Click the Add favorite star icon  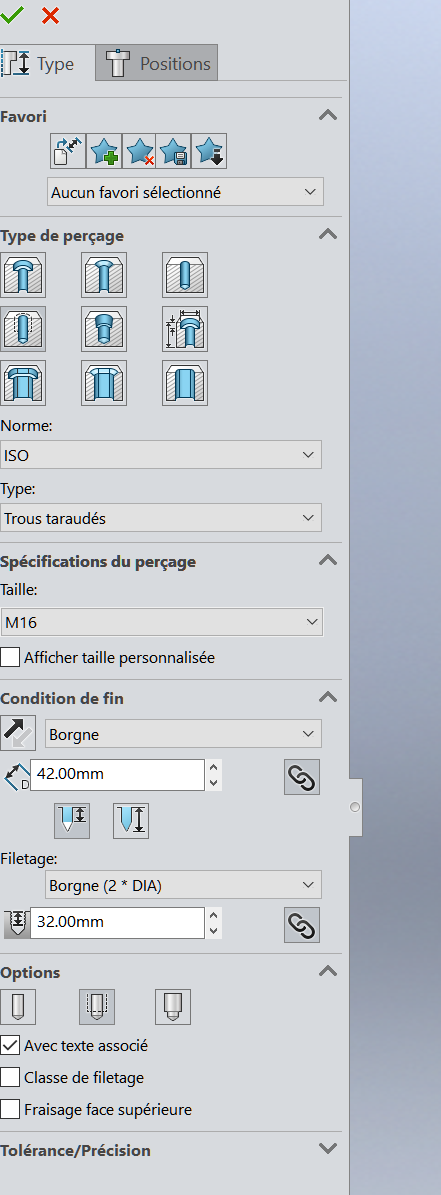coord(104,152)
